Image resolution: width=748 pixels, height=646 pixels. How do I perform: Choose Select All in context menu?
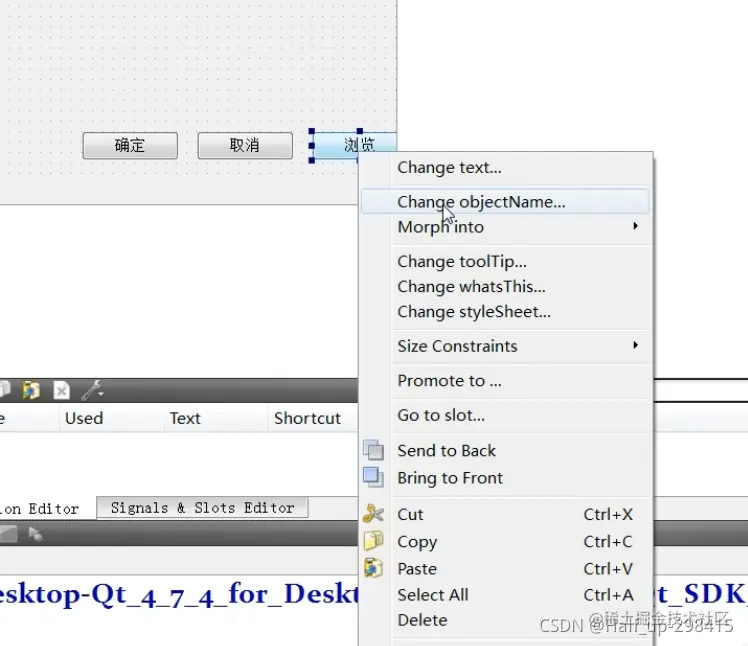coord(506,595)
